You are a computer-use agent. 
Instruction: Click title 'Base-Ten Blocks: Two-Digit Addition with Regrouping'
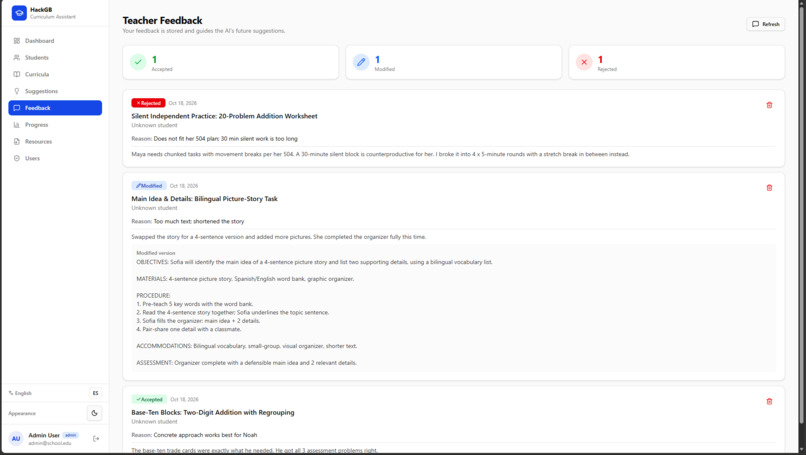pyautogui.click(x=213, y=412)
